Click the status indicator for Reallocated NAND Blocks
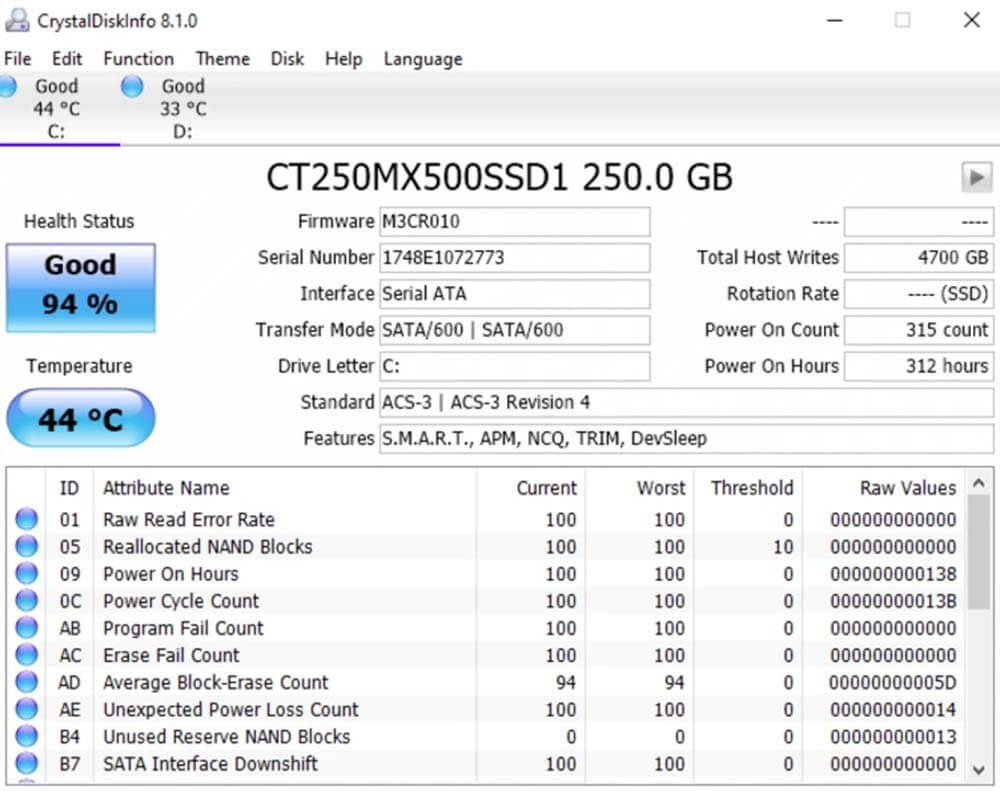 27,547
